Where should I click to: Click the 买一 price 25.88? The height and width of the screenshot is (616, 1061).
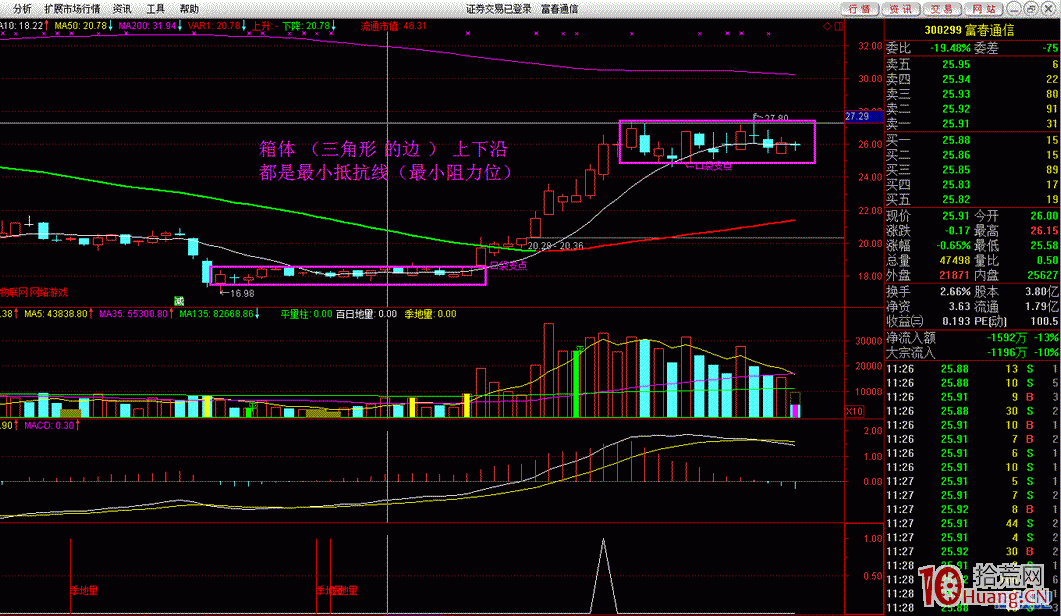(956, 140)
